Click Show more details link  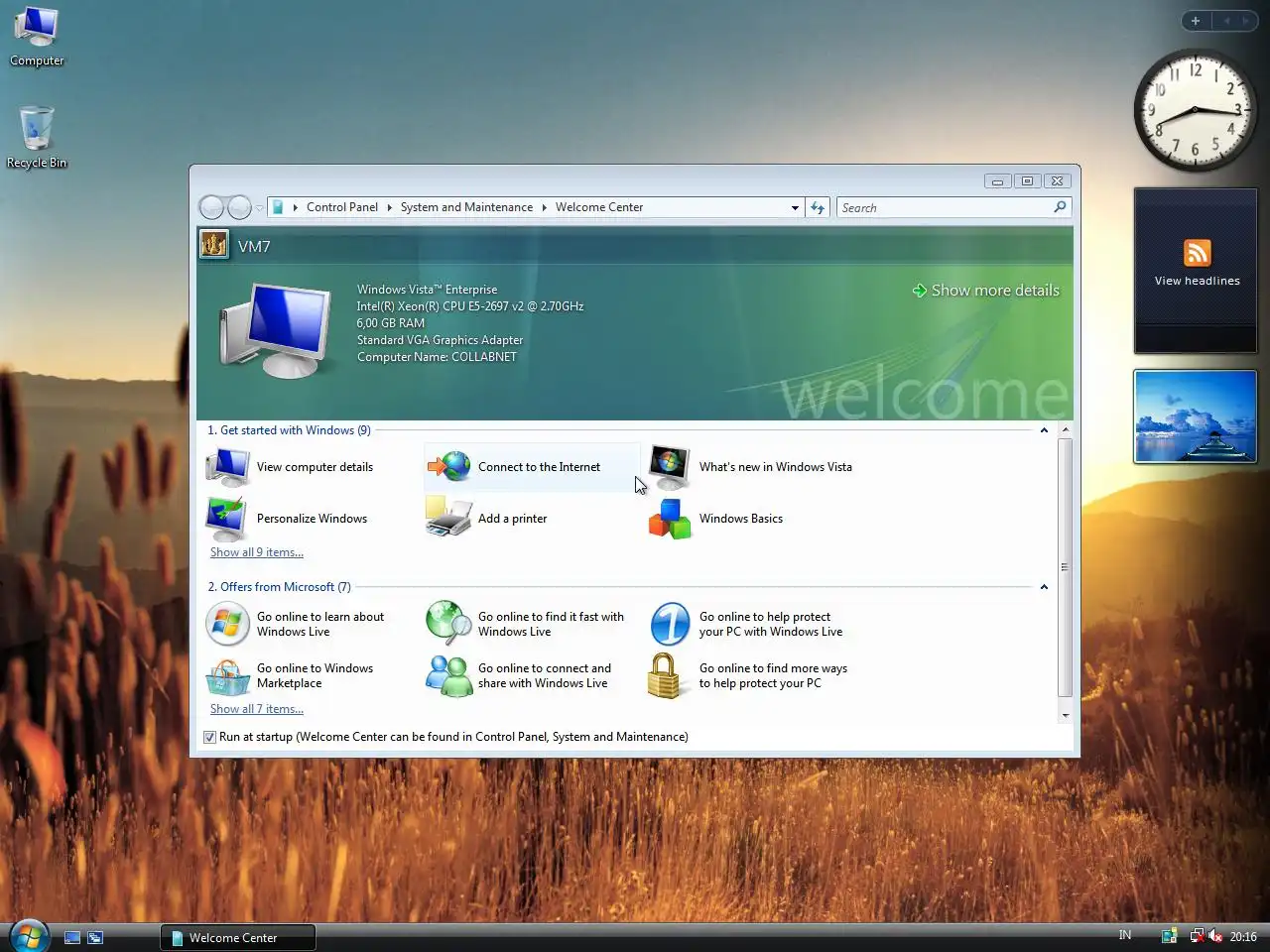[986, 291]
